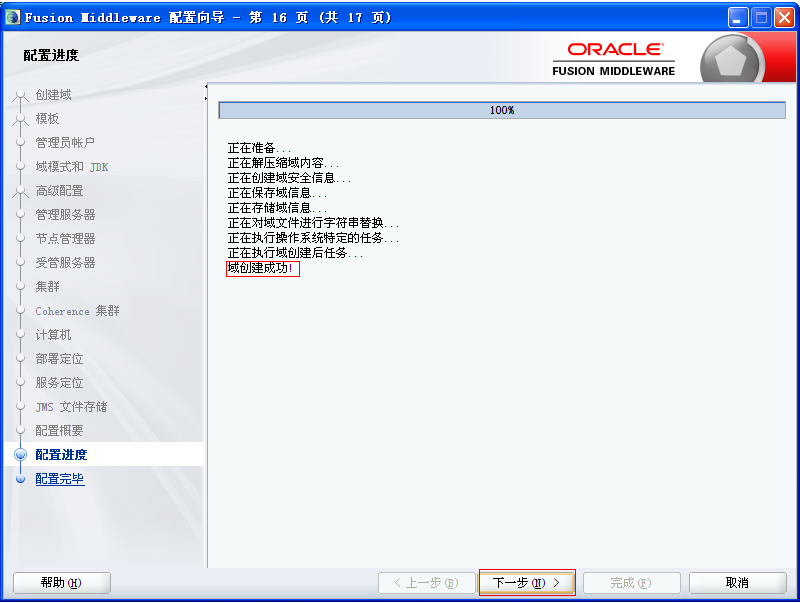
Task: Open help with the 帮助 (H) button
Action: pyautogui.click(x=62, y=583)
